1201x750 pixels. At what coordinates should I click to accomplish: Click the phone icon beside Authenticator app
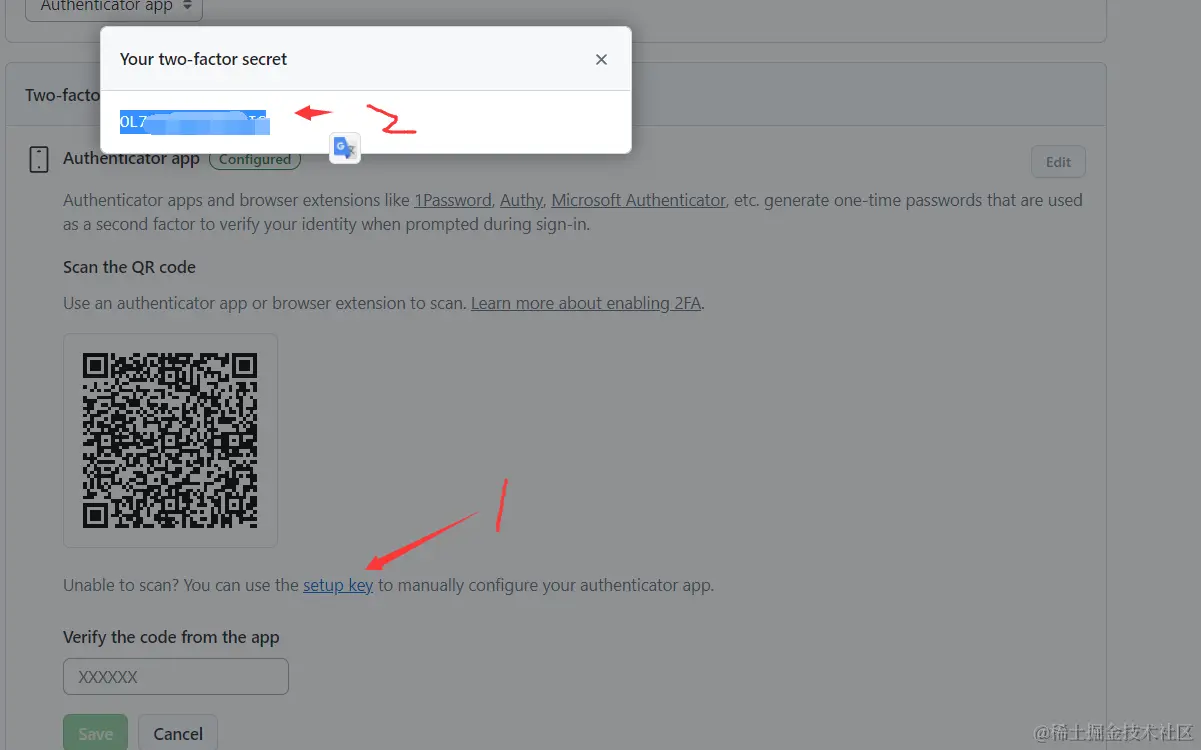[x=39, y=159]
